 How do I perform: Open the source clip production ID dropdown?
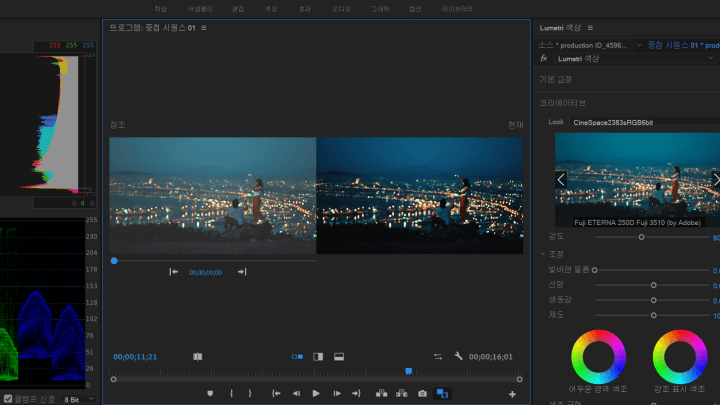639,45
